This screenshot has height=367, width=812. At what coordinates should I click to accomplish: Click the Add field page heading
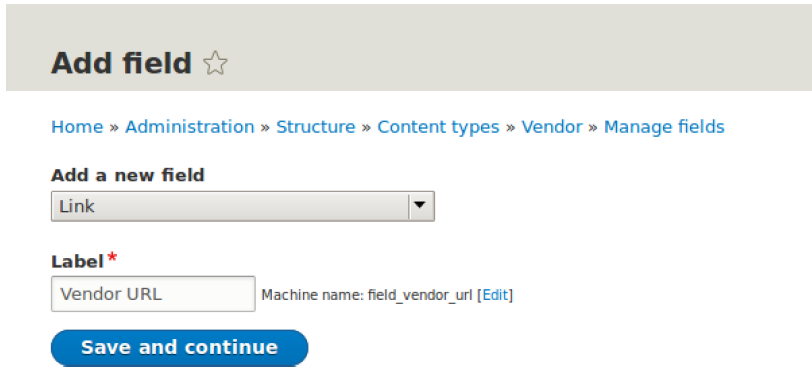point(121,63)
